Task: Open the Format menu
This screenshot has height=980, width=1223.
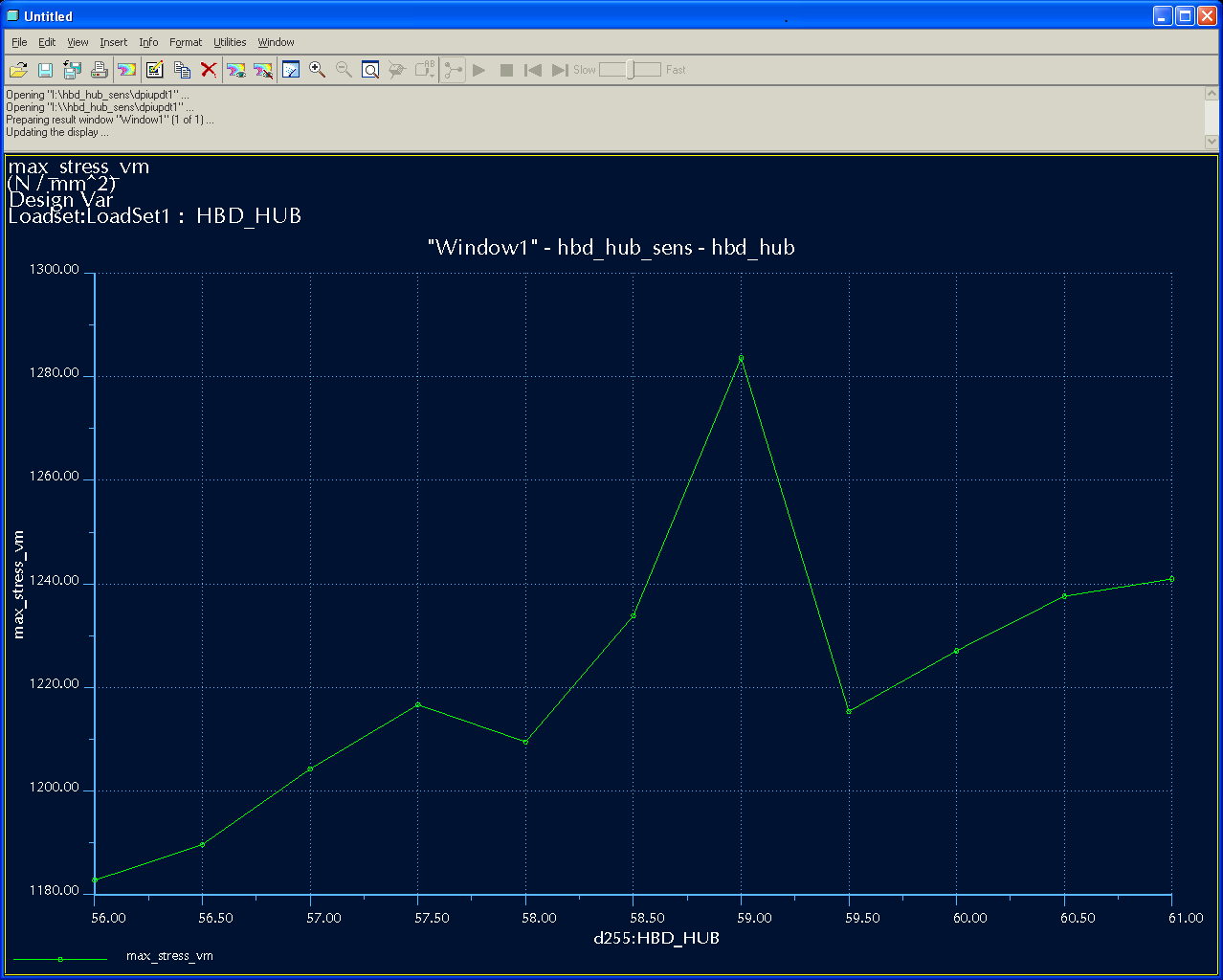Action: tap(186, 42)
